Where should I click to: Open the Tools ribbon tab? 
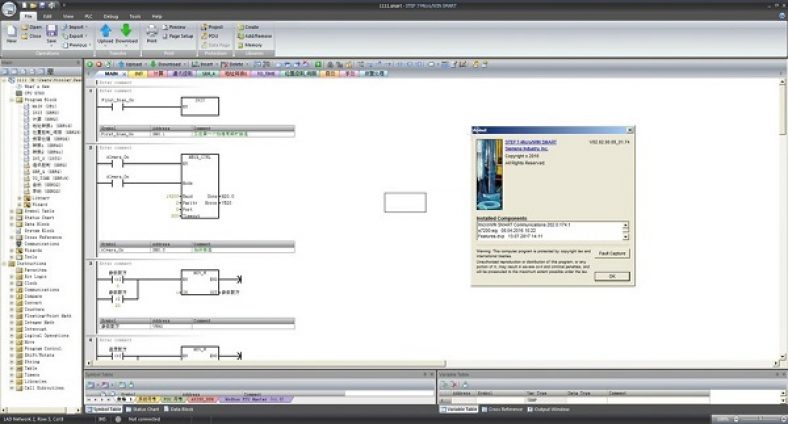(x=135, y=17)
